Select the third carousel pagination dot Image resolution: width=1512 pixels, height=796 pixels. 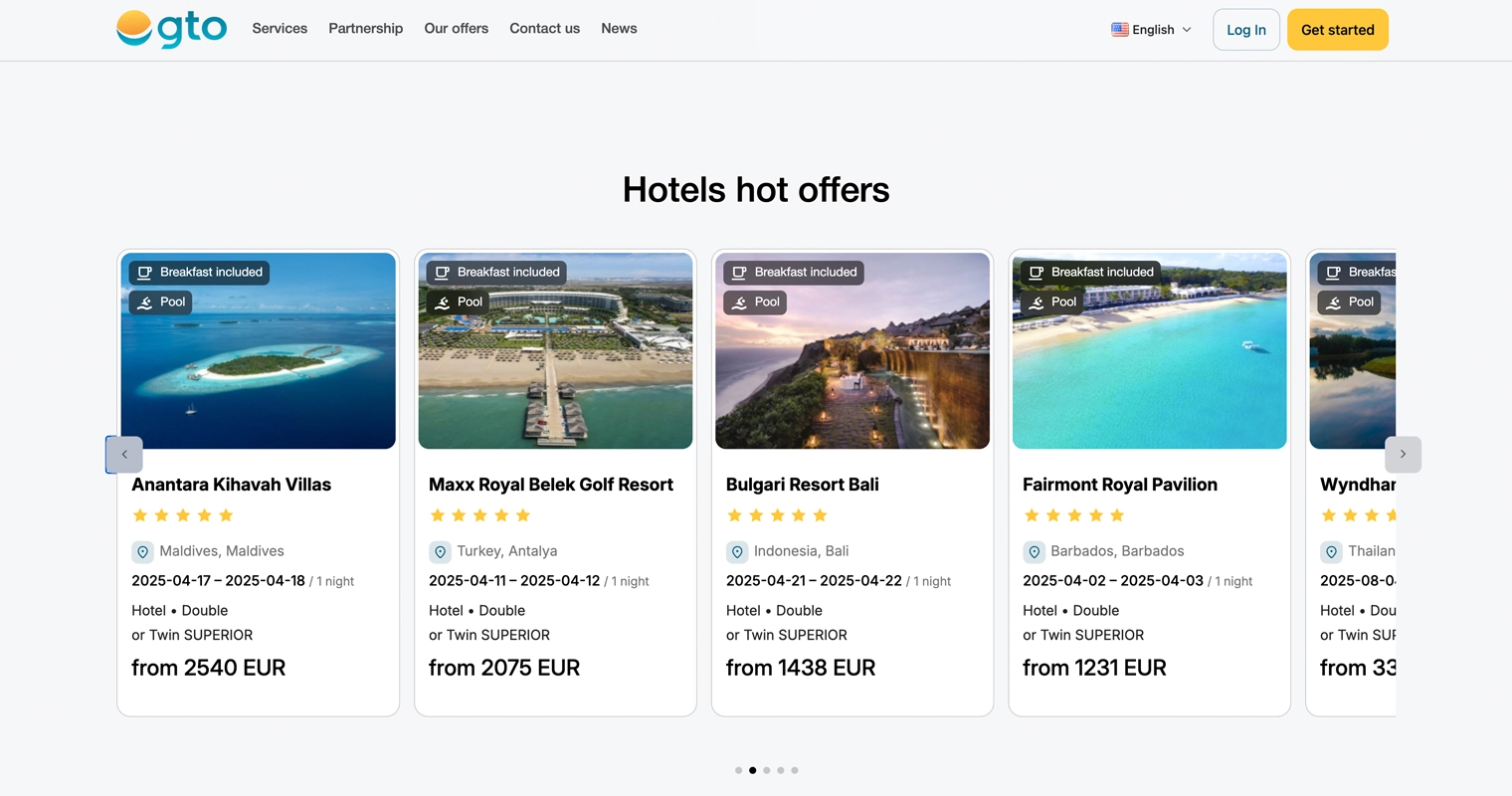point(766,770)
